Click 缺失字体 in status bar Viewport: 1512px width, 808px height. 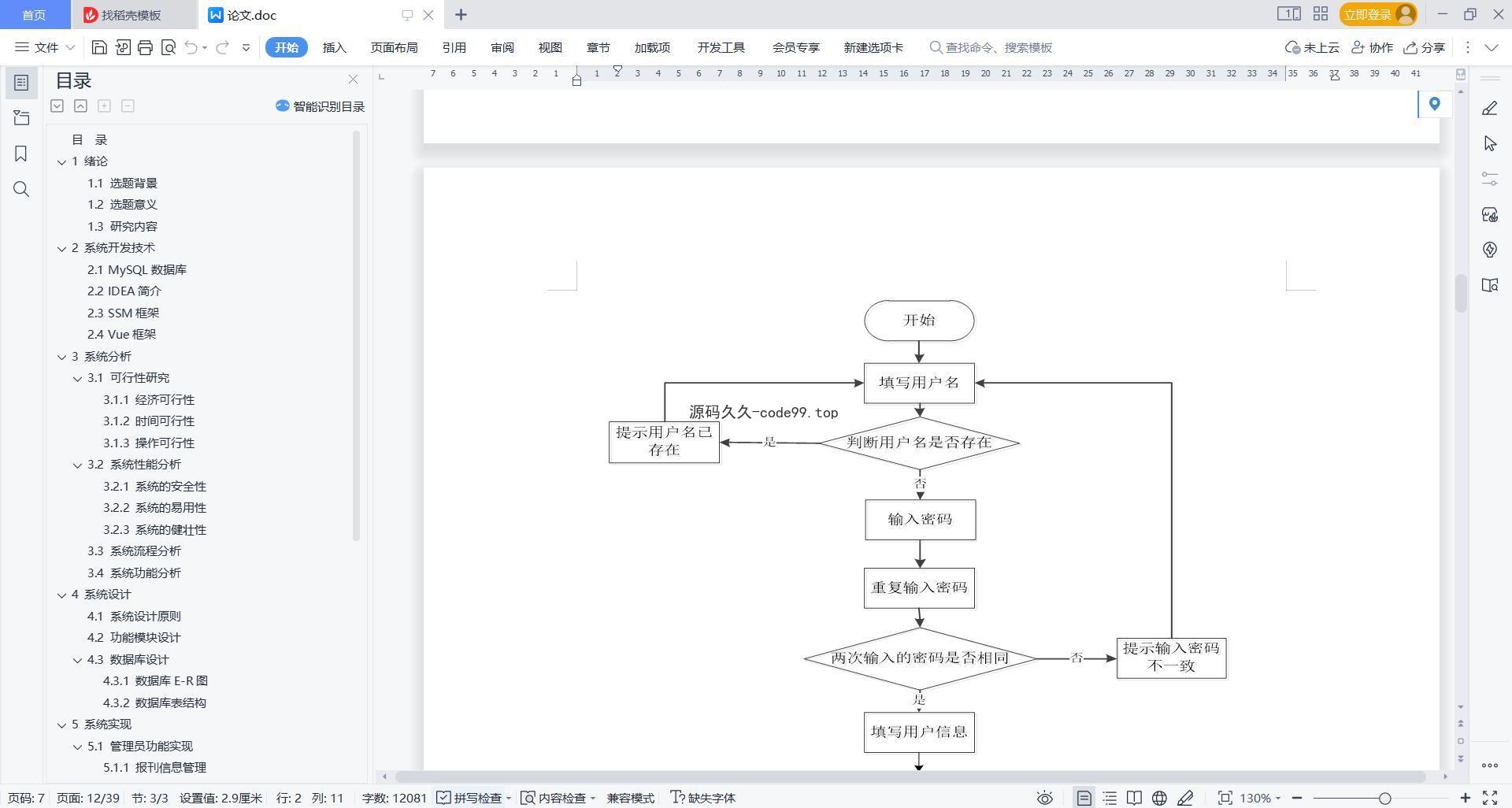click(703, 798)
